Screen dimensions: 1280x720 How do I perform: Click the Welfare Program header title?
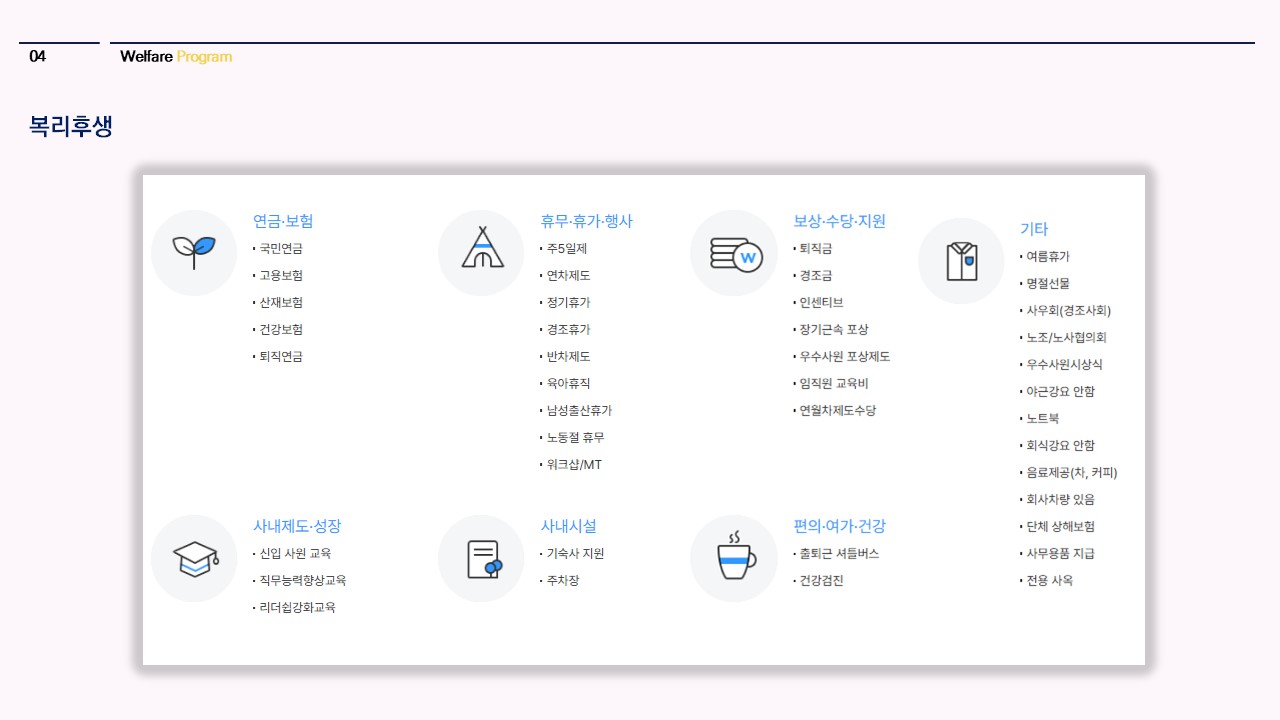pyautogui.click(x=176, y=56)
